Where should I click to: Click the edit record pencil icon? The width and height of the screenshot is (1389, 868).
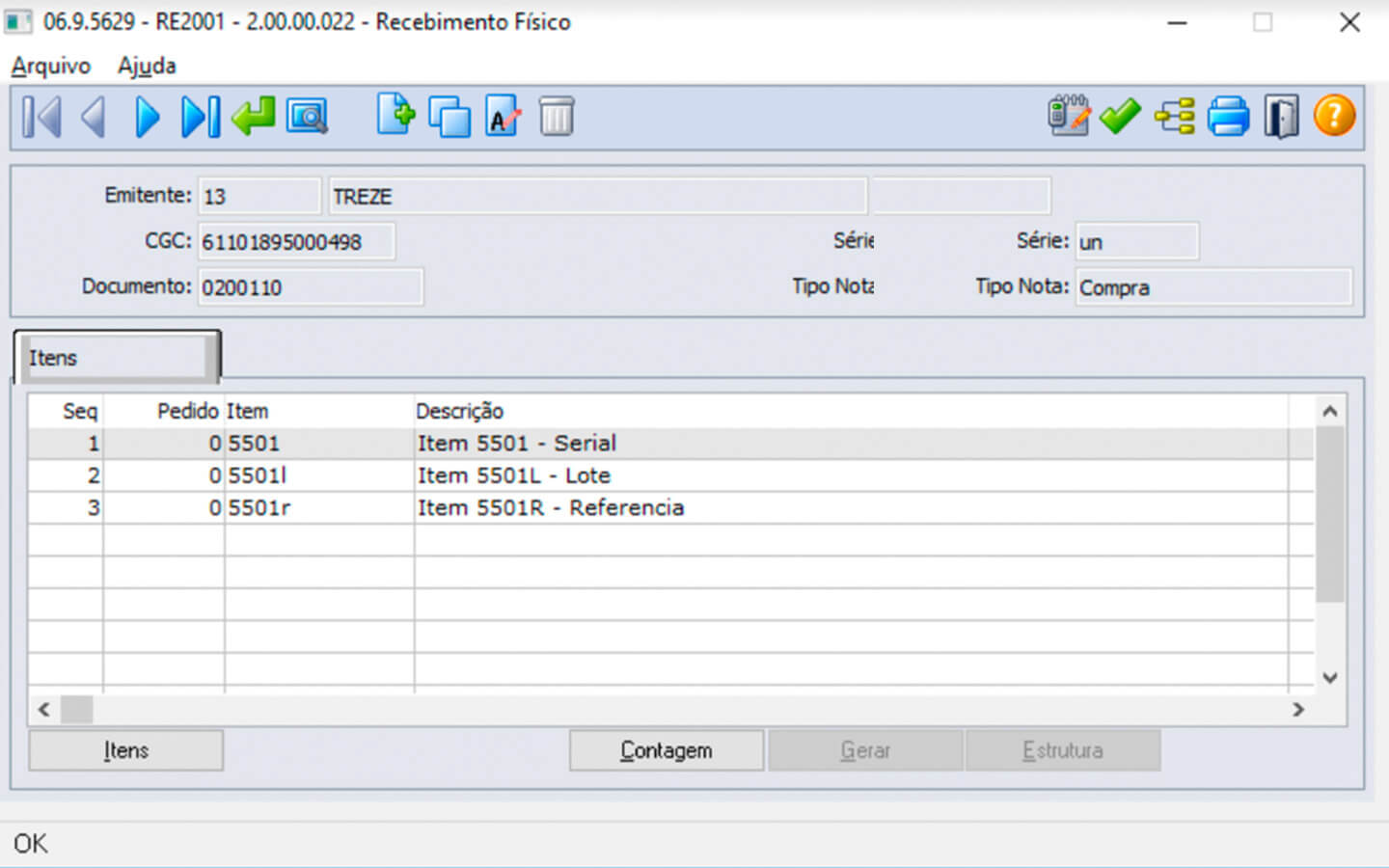pyautogui.click(x=503, y=118)
